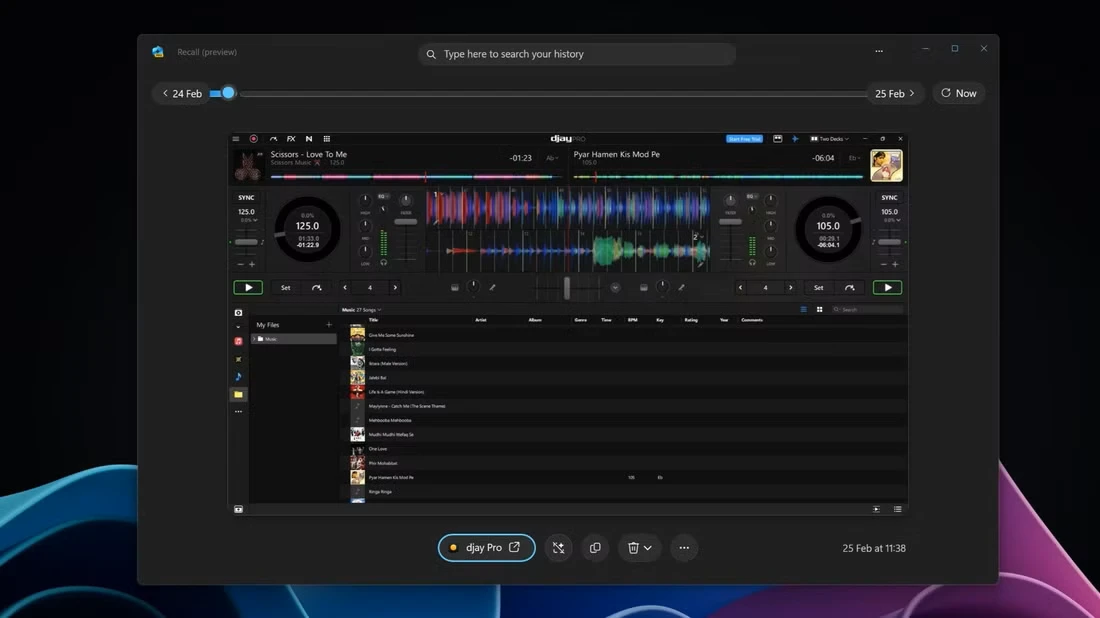The width and height of the screenshot is (1100, 618).
Task: Toggle the left deck headphone cue
Action: tap(384, 263)
